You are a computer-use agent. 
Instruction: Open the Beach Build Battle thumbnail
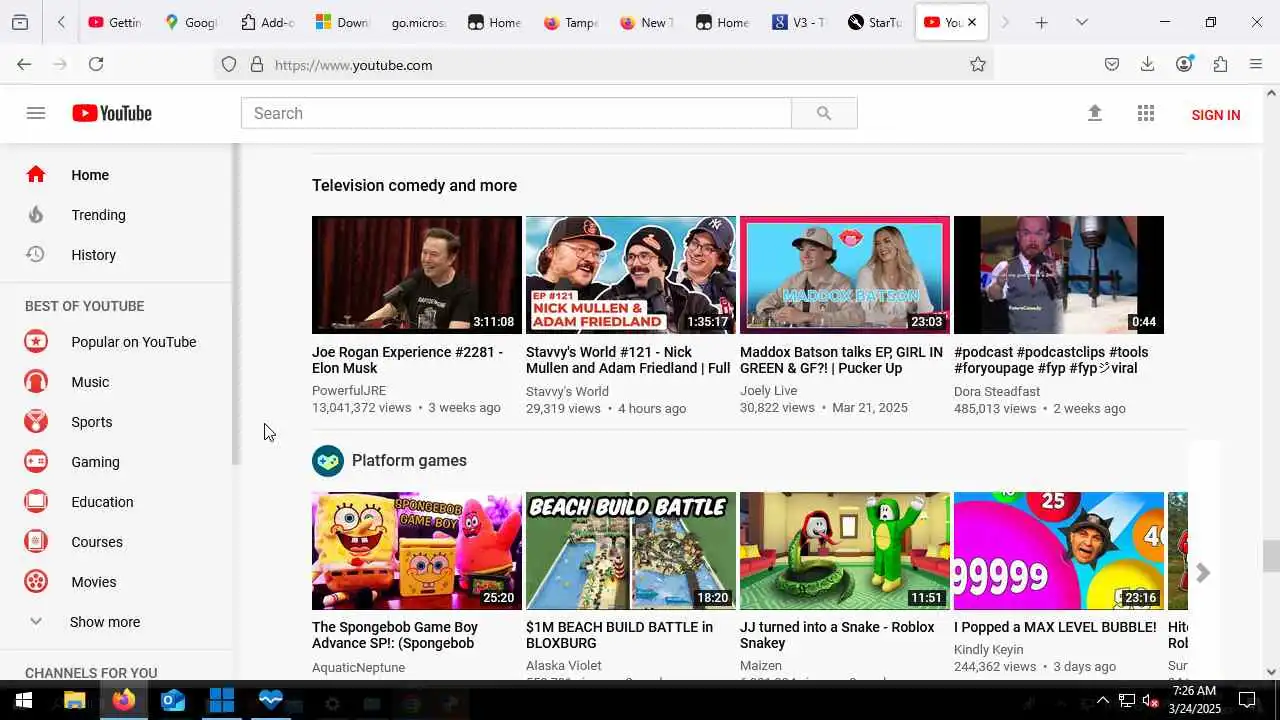[x=631, y=551]
